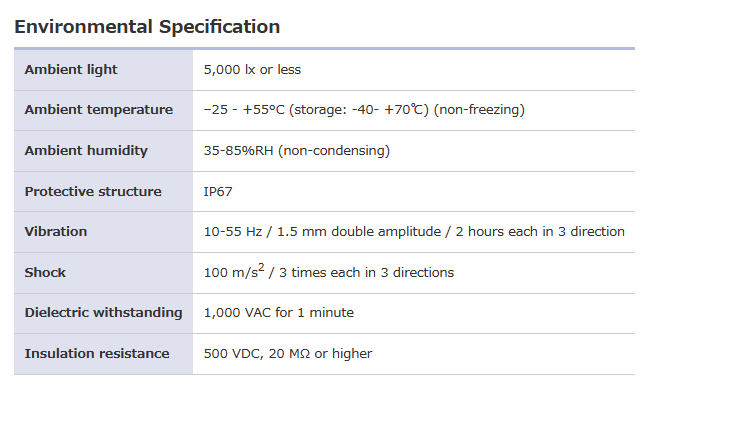Click the IP67 rating value
The image size is (732, 431).
pos(218,192)
